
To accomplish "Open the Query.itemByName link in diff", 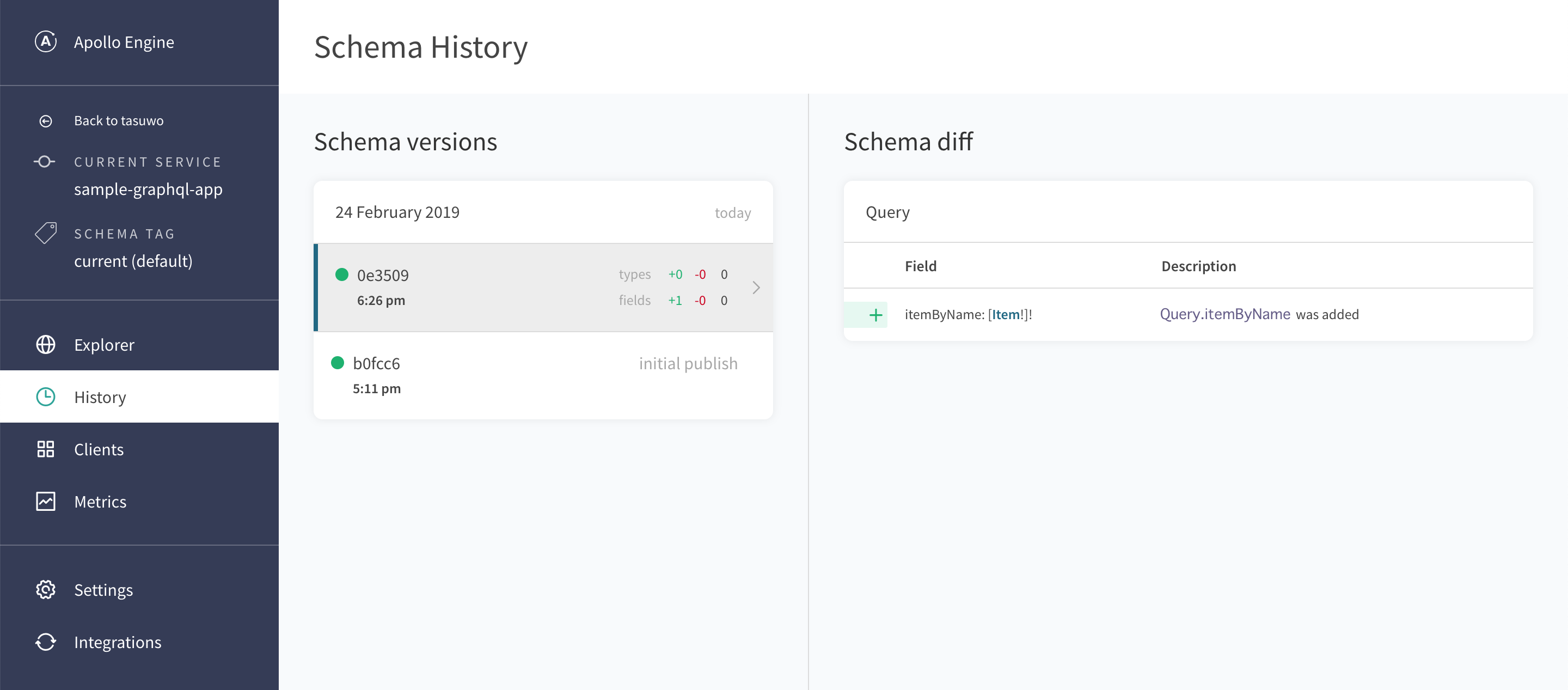I will (1224, 314).
